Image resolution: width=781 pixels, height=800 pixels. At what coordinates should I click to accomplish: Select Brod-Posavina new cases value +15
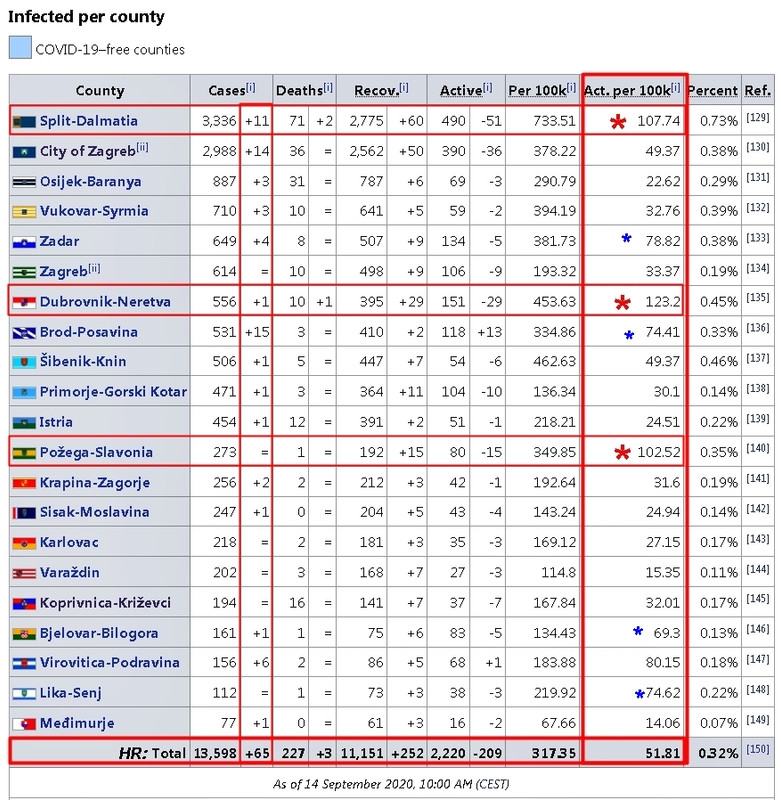[257, 332]
